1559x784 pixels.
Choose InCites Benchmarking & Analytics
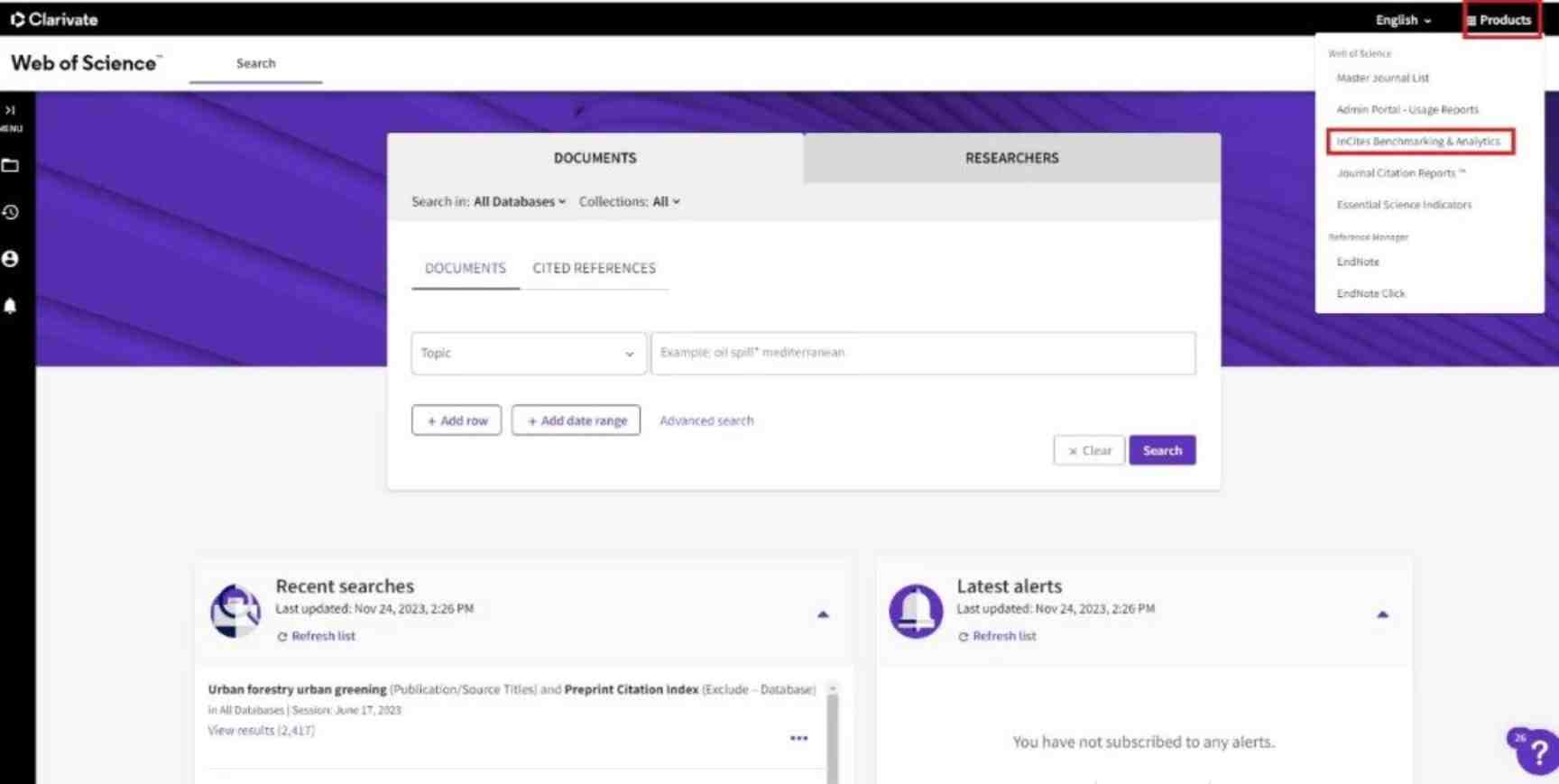(x=1418, y=142)
